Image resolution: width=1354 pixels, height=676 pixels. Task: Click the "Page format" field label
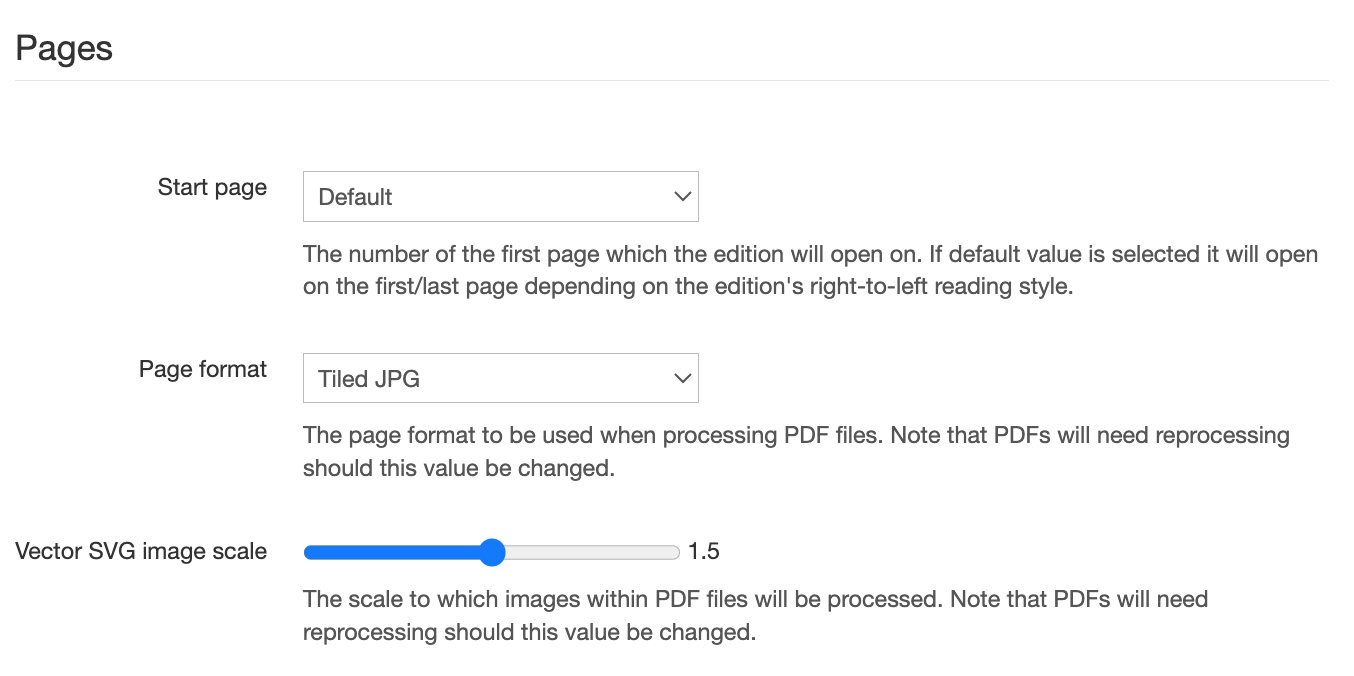(203, 370)
